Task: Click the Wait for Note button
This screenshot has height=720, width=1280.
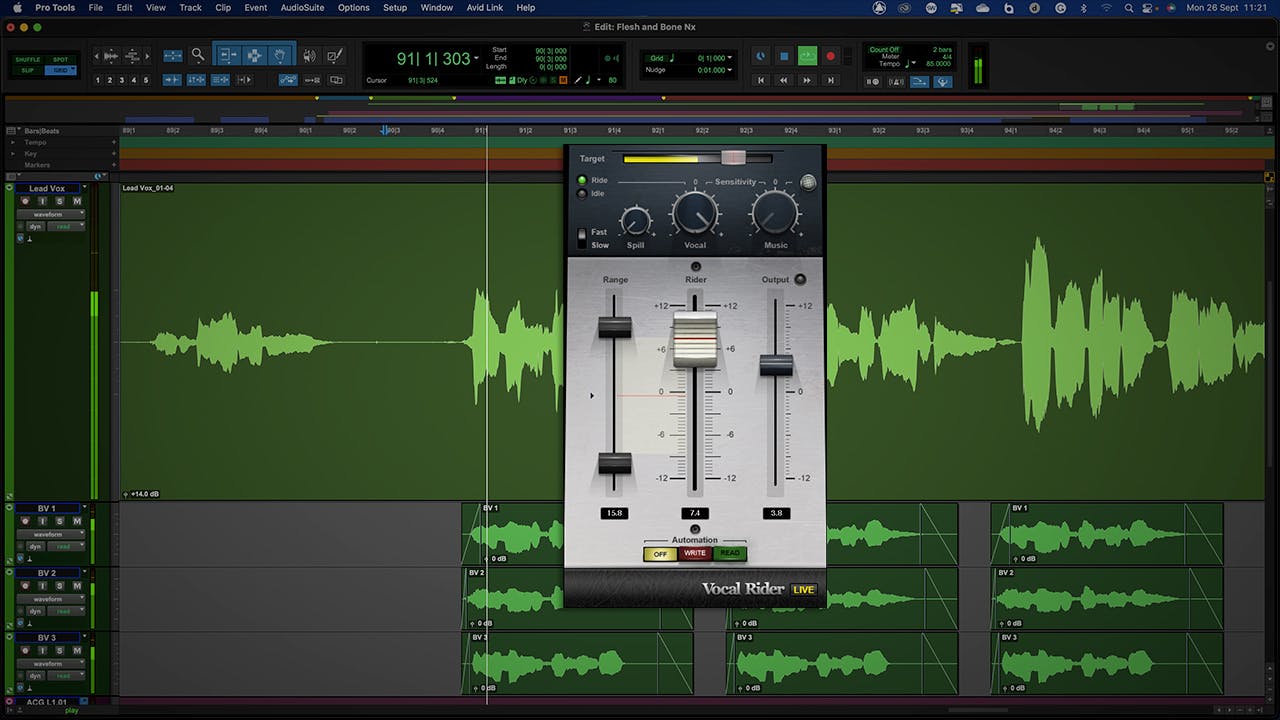Action: (873, 82)
